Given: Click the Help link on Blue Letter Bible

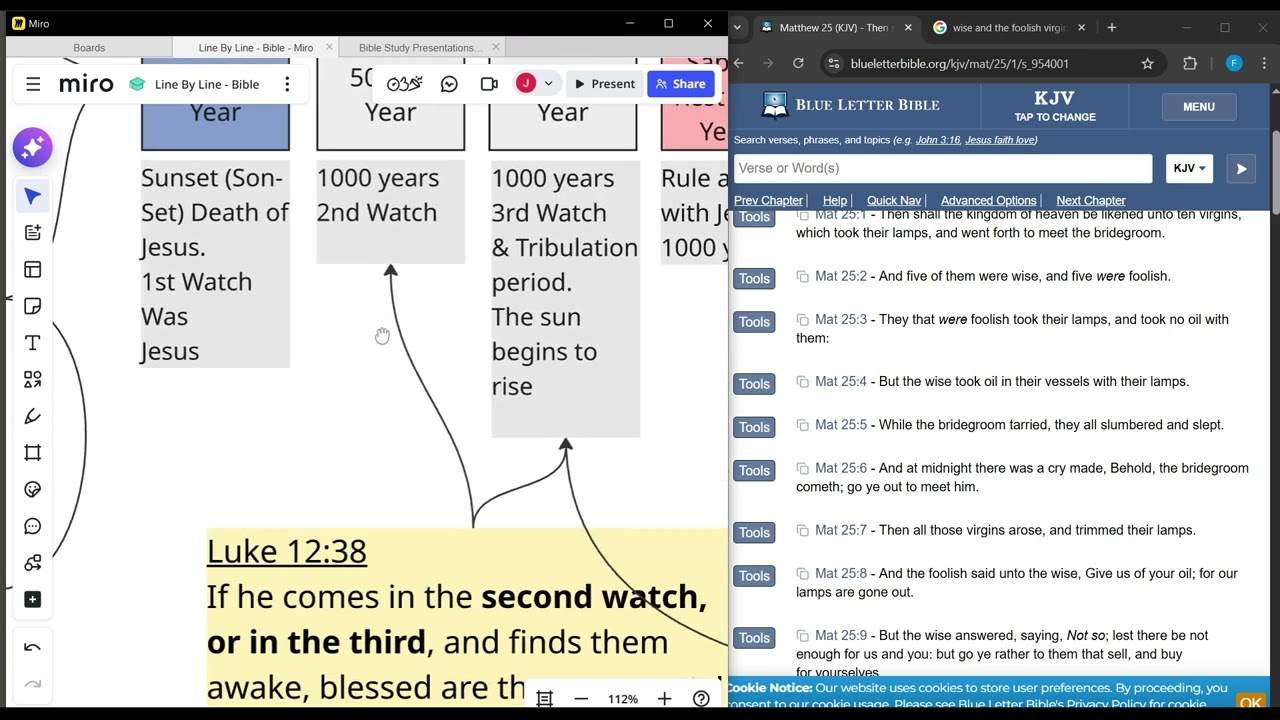Looking at the screenshot, I should [834, 201].
